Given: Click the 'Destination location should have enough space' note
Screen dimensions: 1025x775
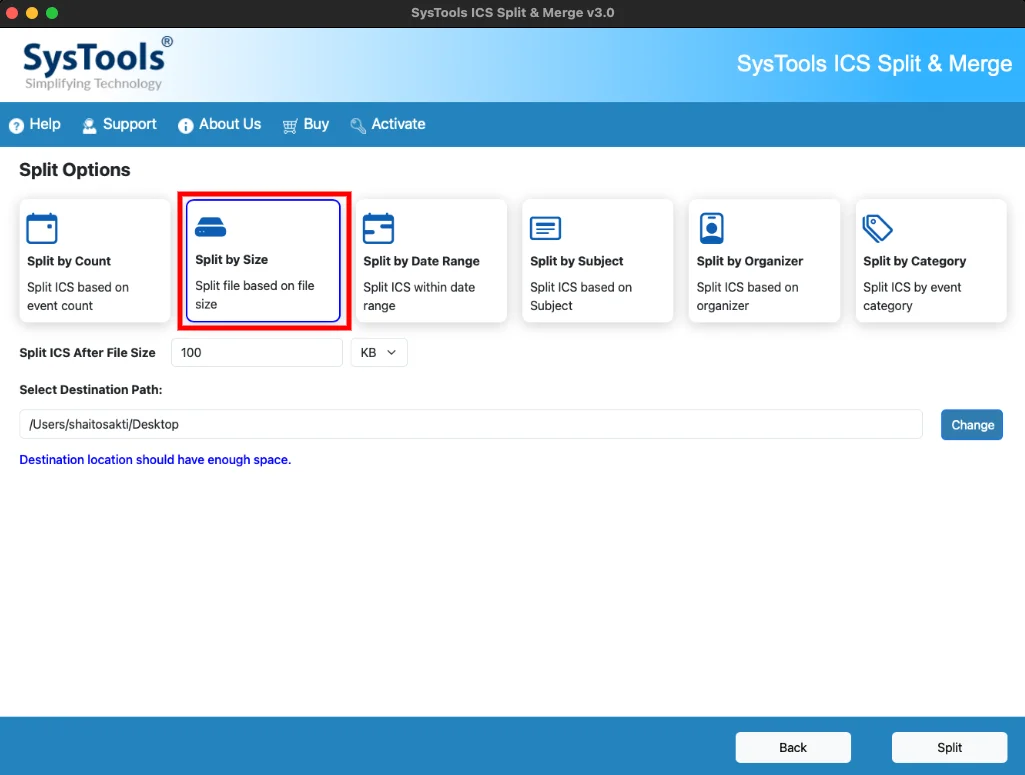Looking at the screenshot, I should tap(156, 459).
